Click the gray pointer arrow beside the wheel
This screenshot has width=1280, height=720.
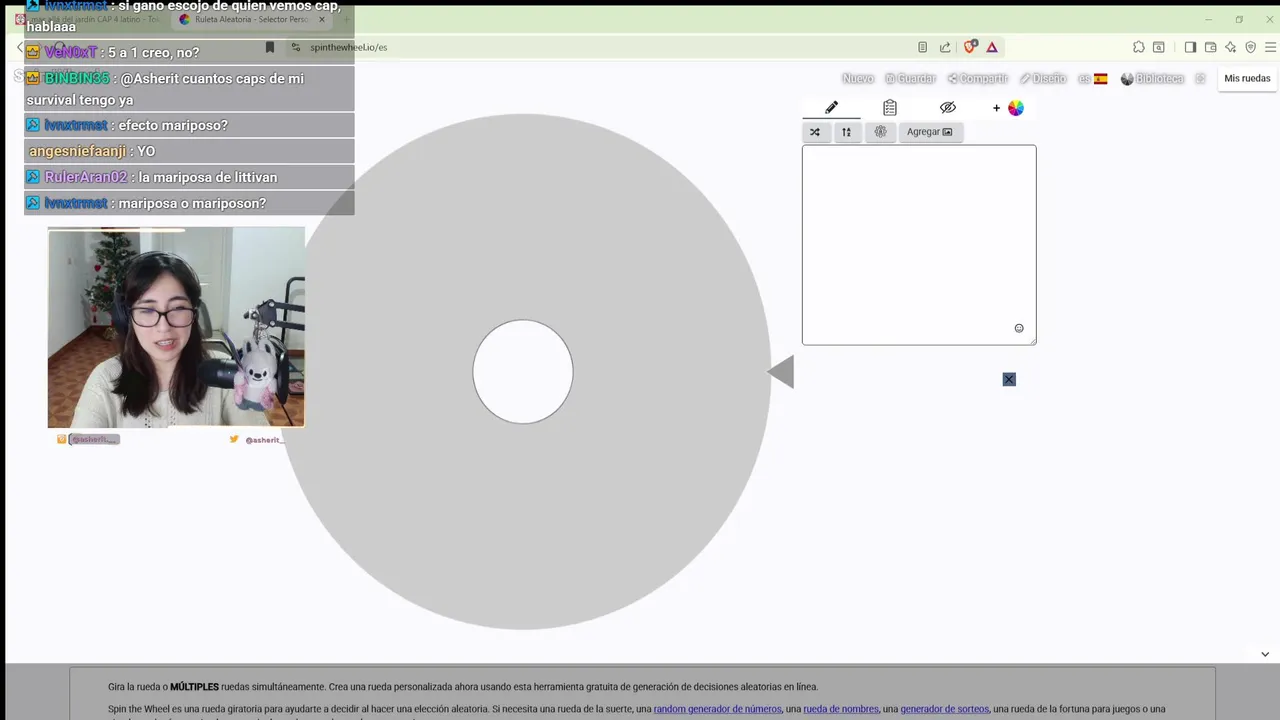point(781,372)
